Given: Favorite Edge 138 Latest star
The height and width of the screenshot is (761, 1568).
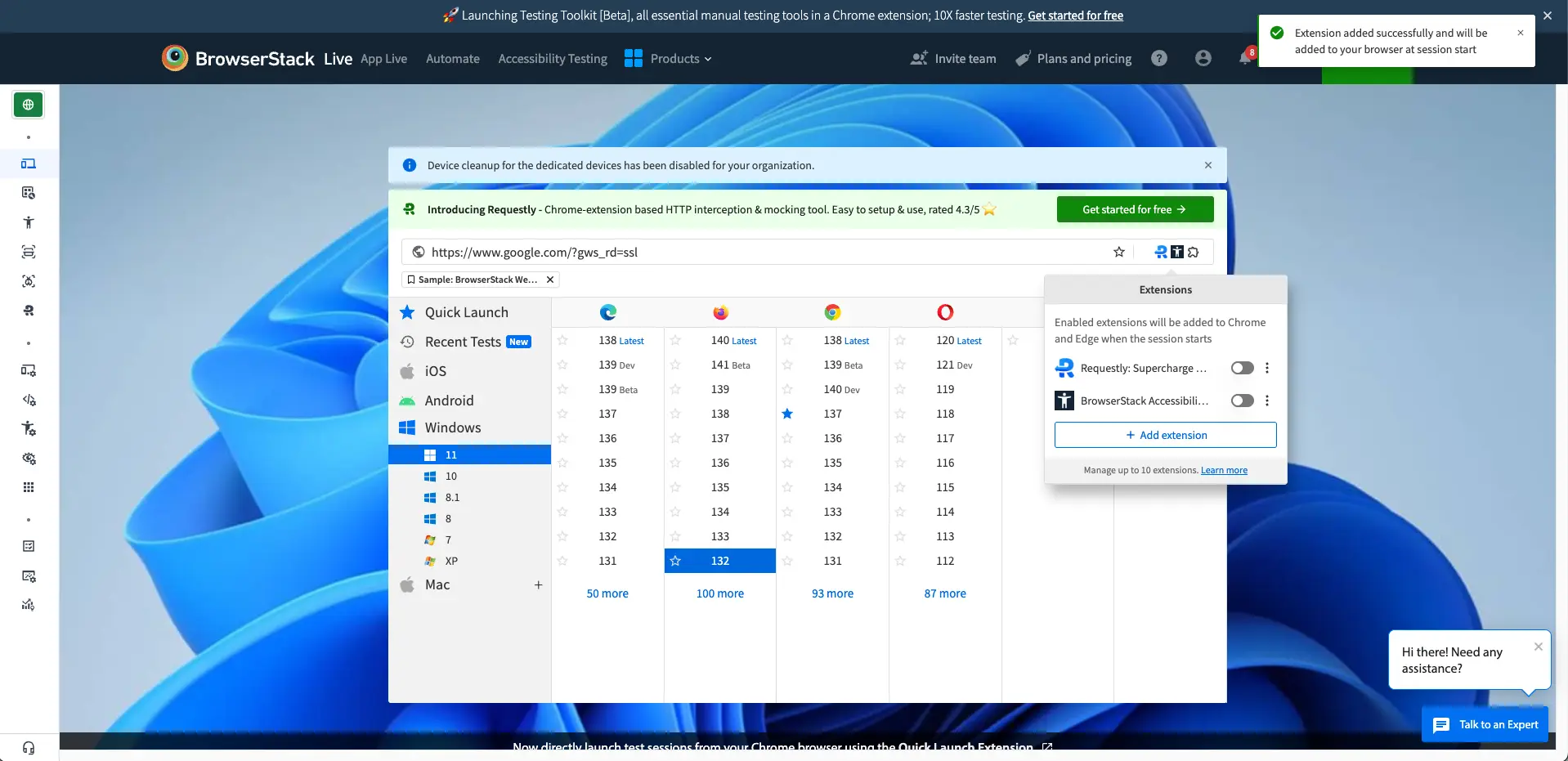Looking at the screenshot, I should point(562,340).
